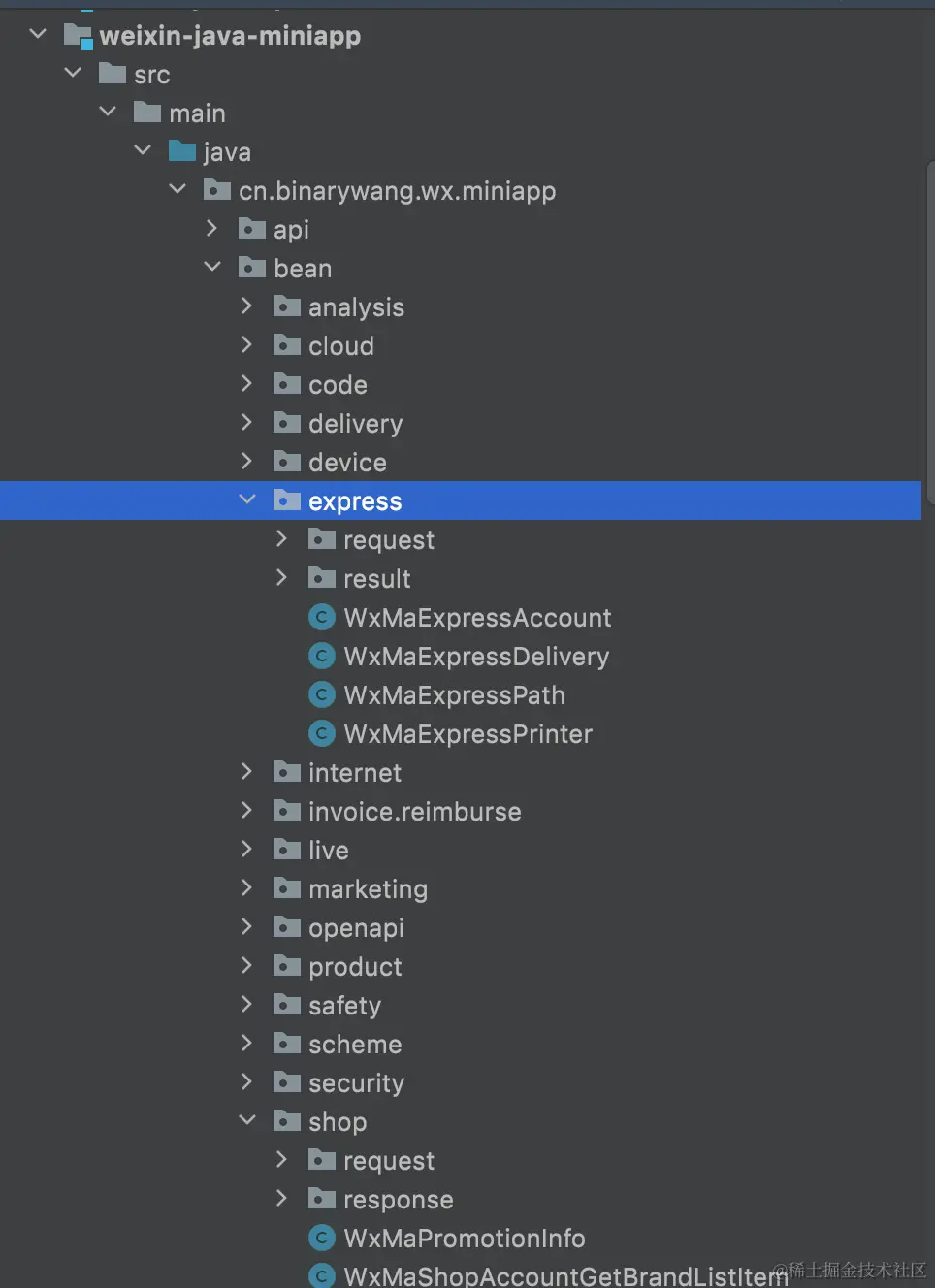The image size is (935, 1288).
Task: Click the WxMaPromotionInfo class icon
Action: pyautogui.click(x=321, y=1238)
